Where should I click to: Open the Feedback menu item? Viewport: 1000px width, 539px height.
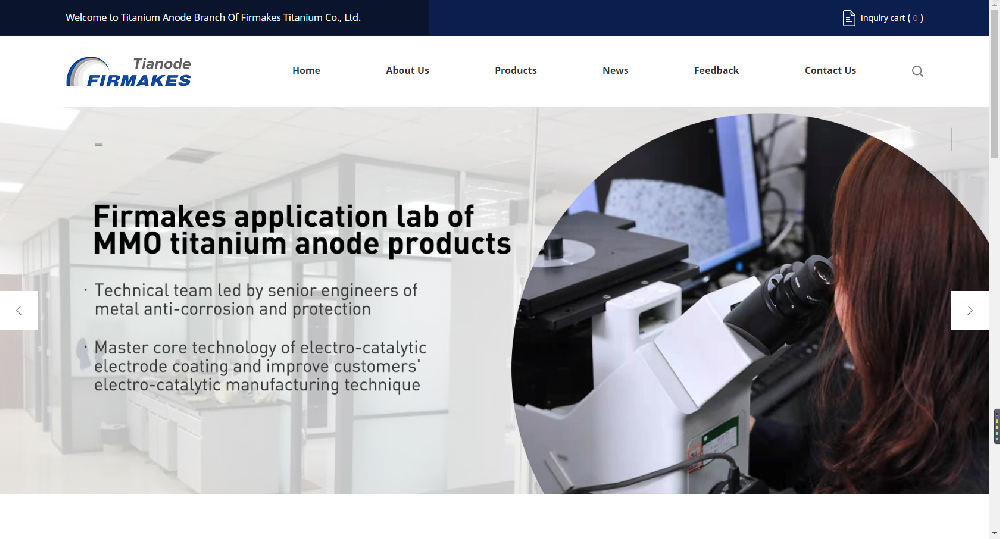point(716,71)
